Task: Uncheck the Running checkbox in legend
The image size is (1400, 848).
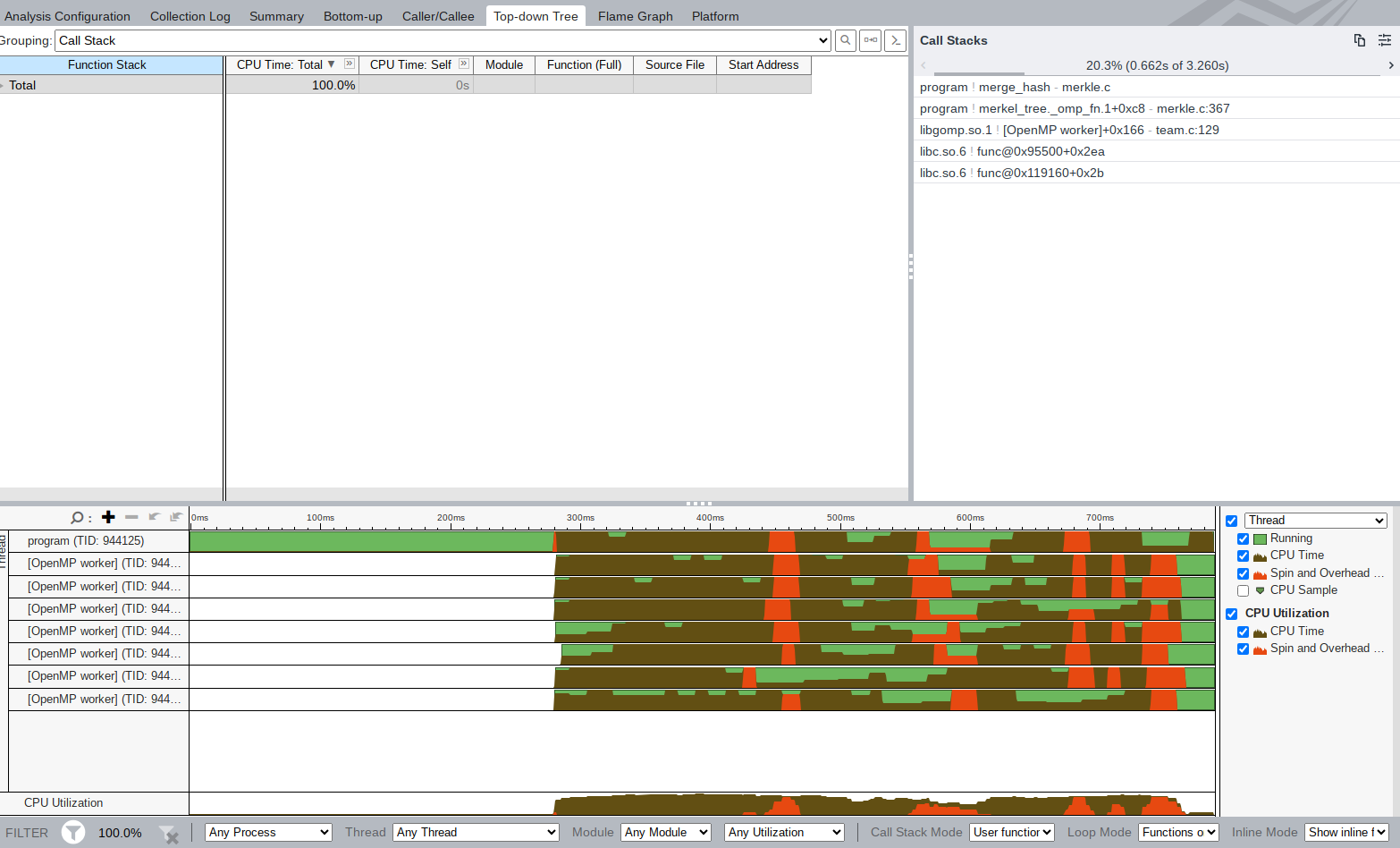Action: coord(1243,538)
